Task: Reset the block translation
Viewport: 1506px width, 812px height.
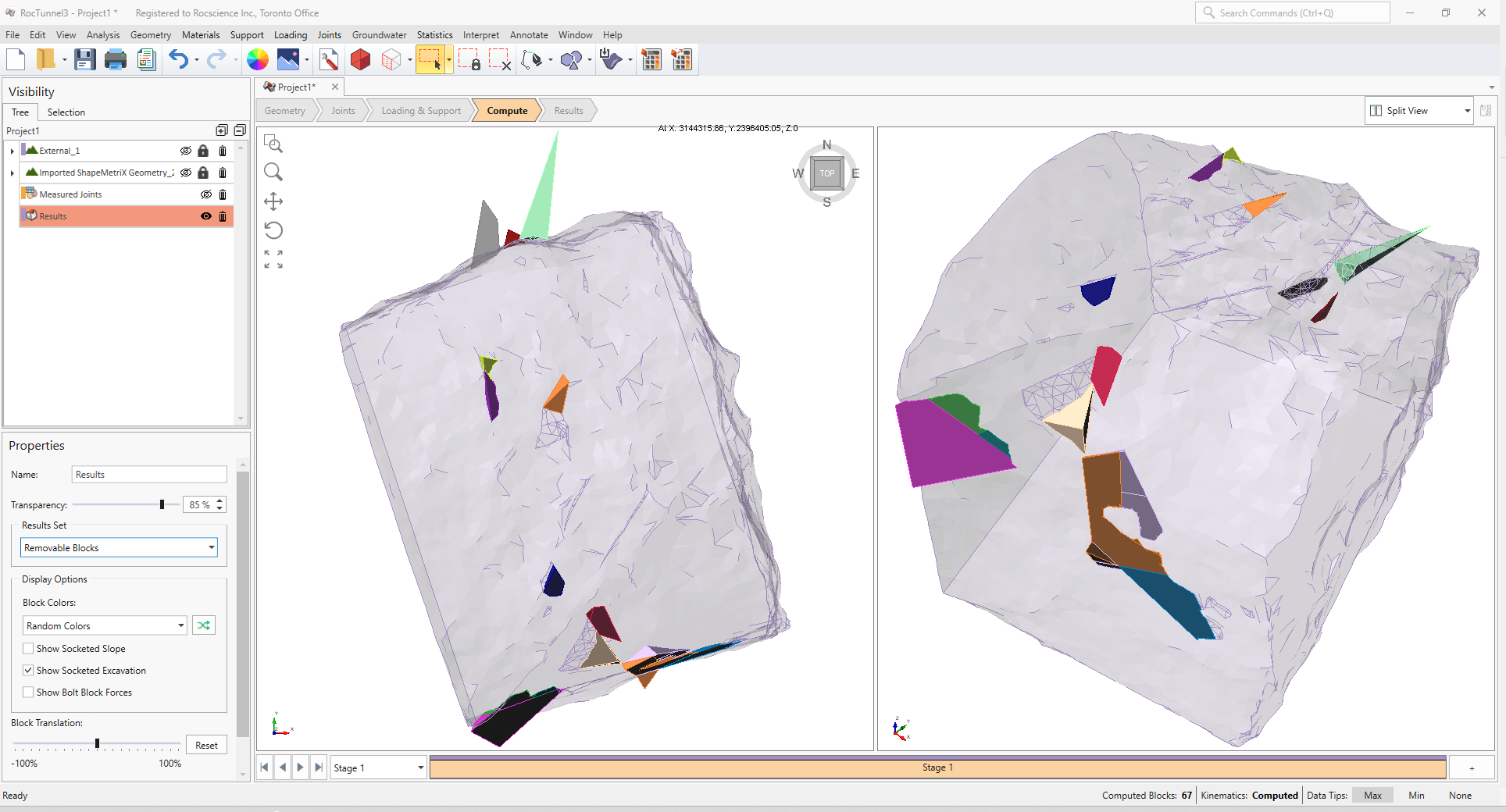Action: tap(206, 745)
